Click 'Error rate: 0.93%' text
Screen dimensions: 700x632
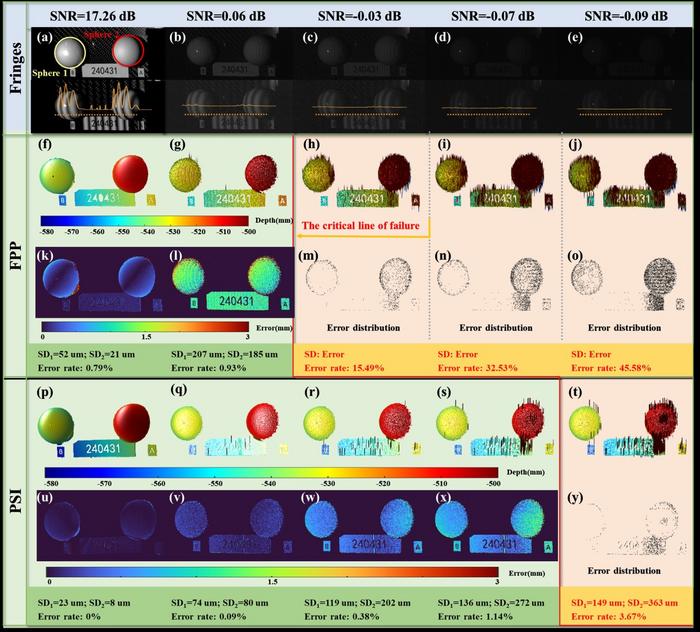pos(208,369)
